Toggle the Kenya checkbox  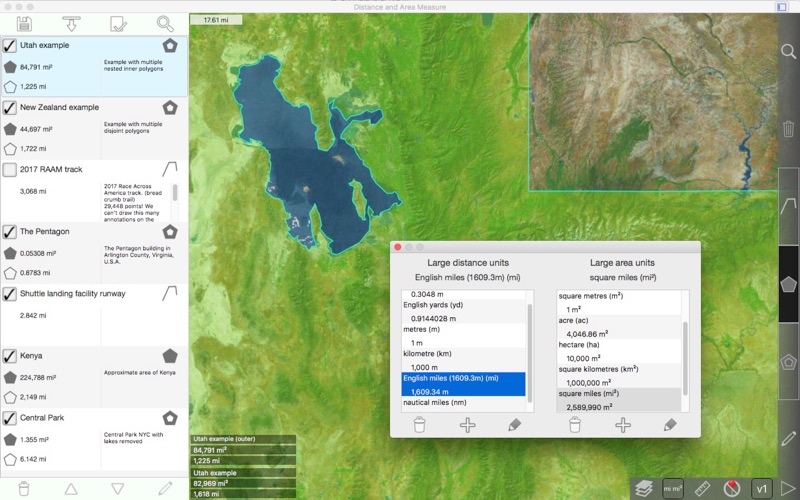point(10,356)
